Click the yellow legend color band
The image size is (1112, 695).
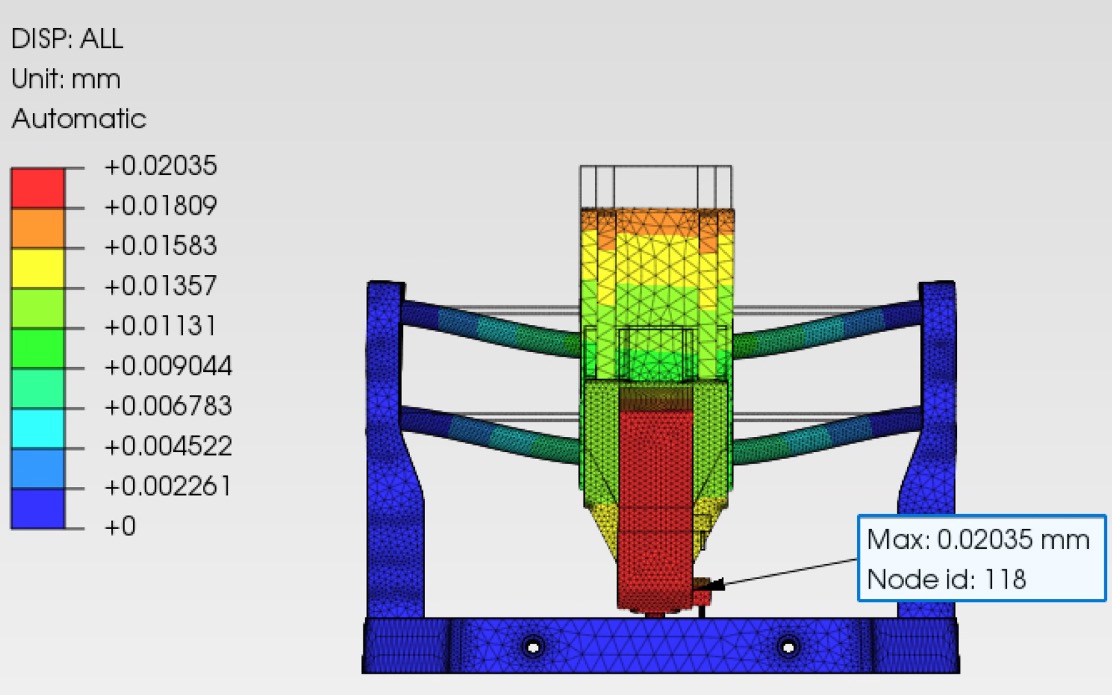[x=38, y=268]
